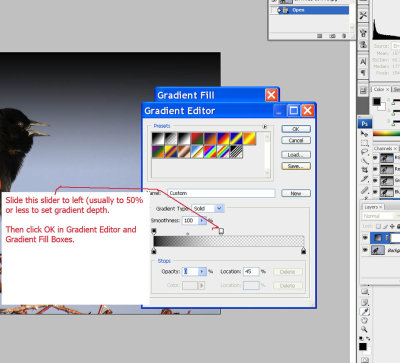Click the opacity midpoint diamond marker

[188, 234]
